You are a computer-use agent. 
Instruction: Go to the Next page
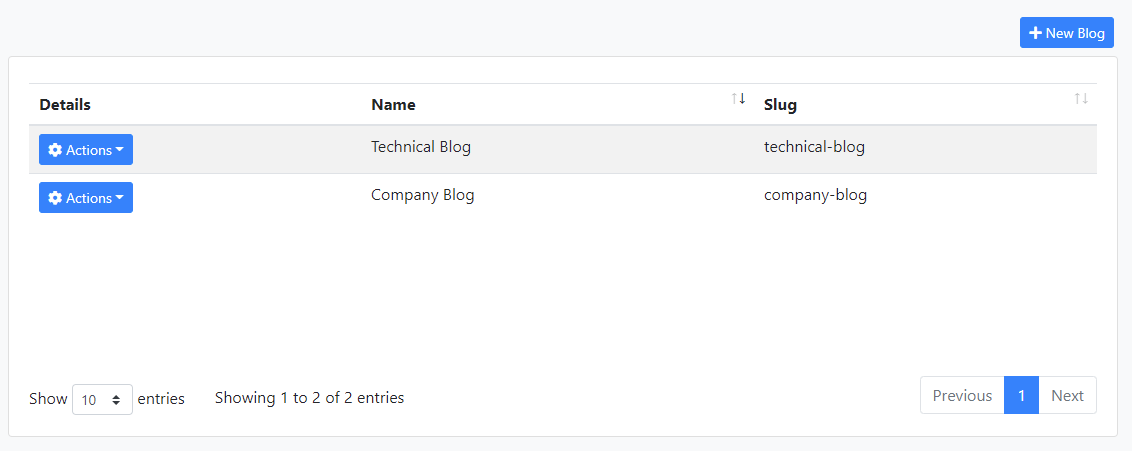[1067, 395]
